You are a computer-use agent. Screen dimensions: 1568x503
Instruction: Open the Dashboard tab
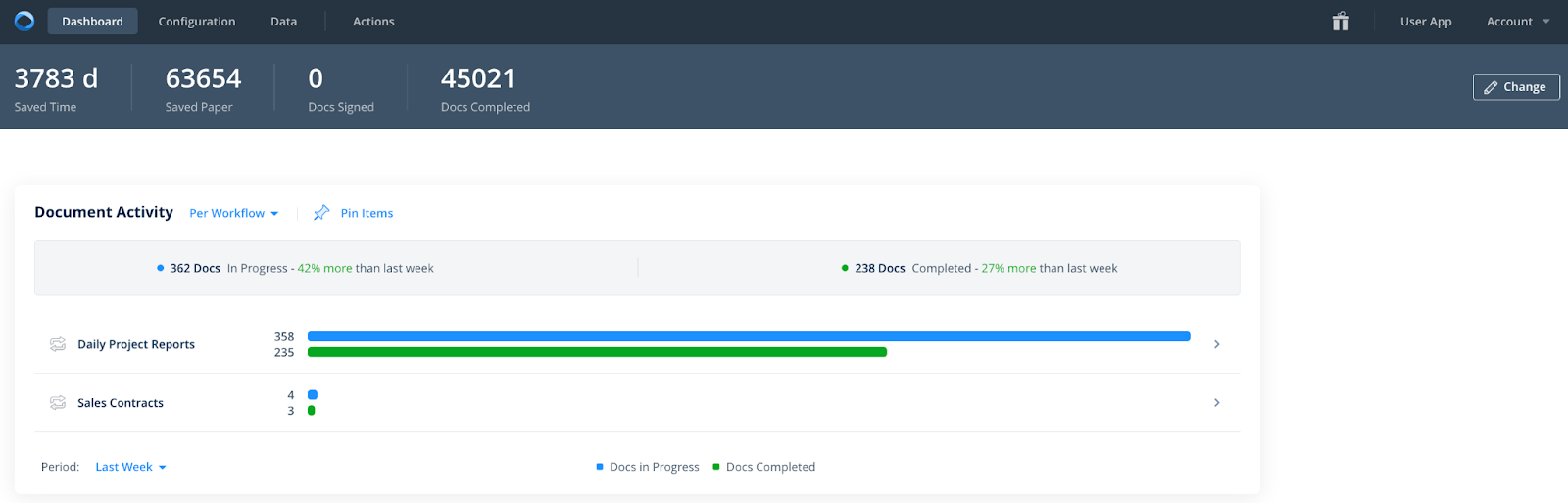[x=92, y=22]
